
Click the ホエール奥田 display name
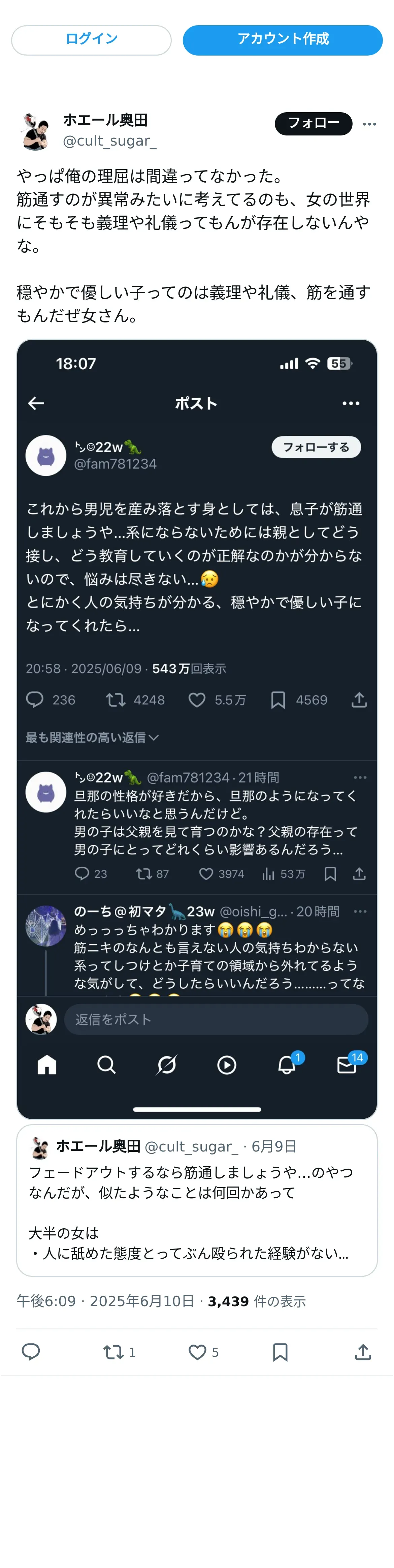105,120
